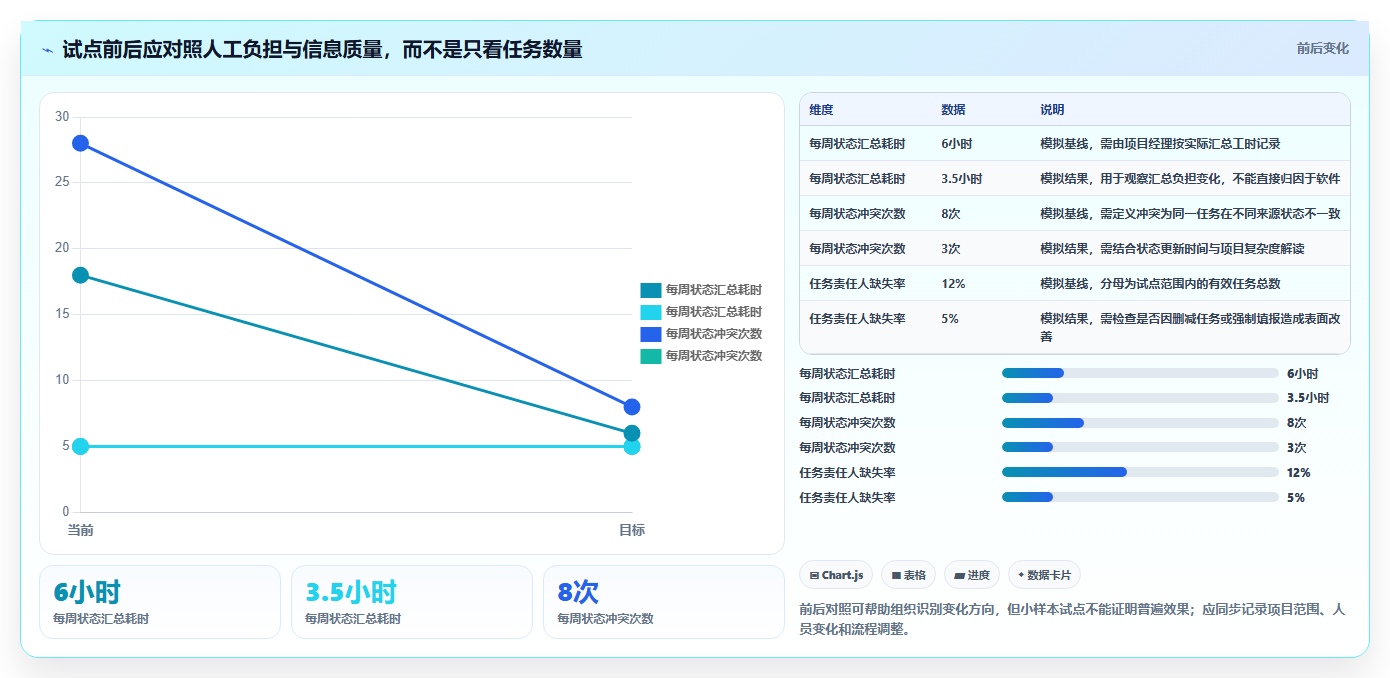Click the y-axis label 30
The height and width of the screenshot is (678, 1390).
point(62,117)
